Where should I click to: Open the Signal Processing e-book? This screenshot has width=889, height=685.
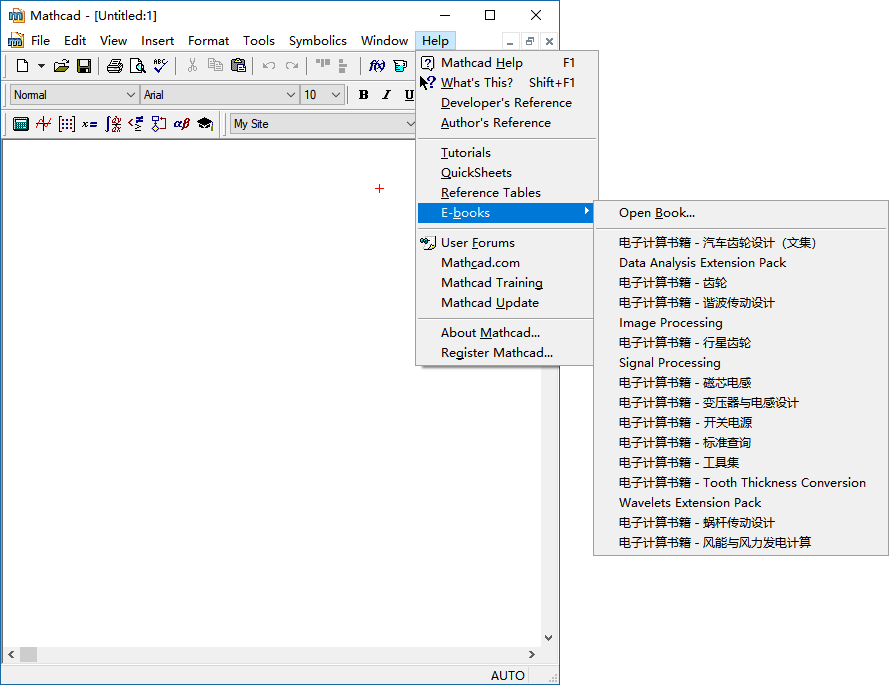coord(740,363)
